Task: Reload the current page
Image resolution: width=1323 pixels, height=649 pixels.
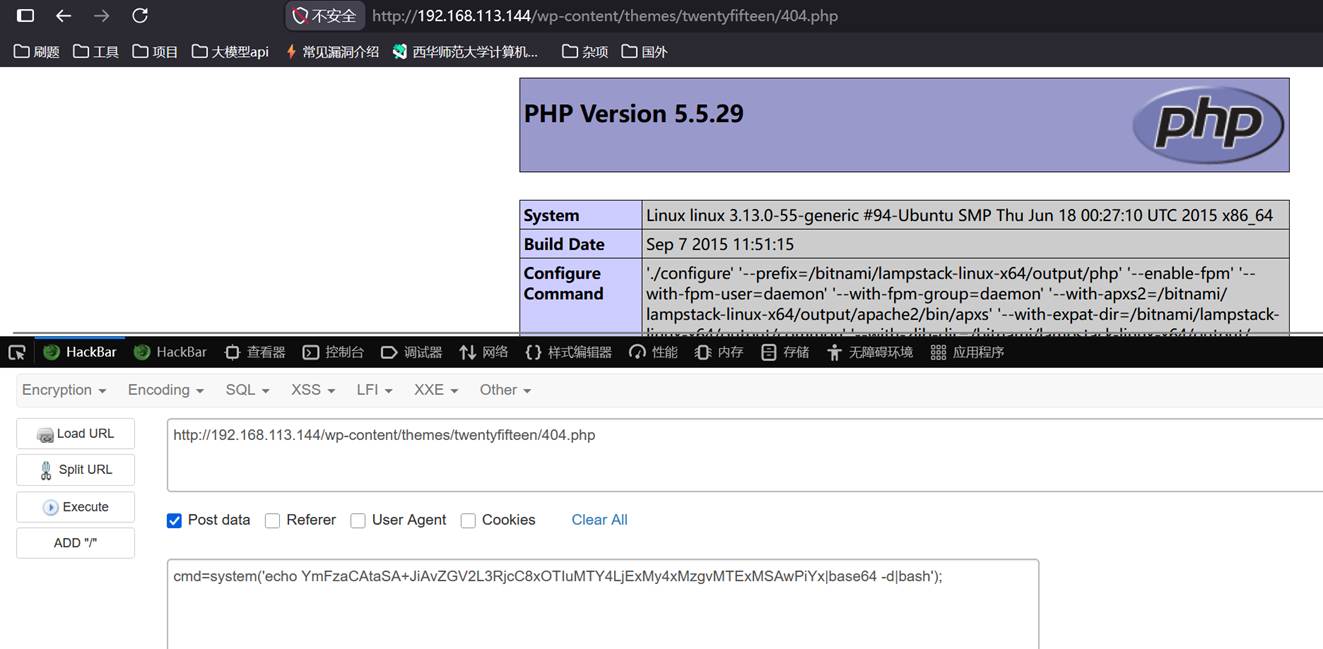Action: tap(140, 16)
